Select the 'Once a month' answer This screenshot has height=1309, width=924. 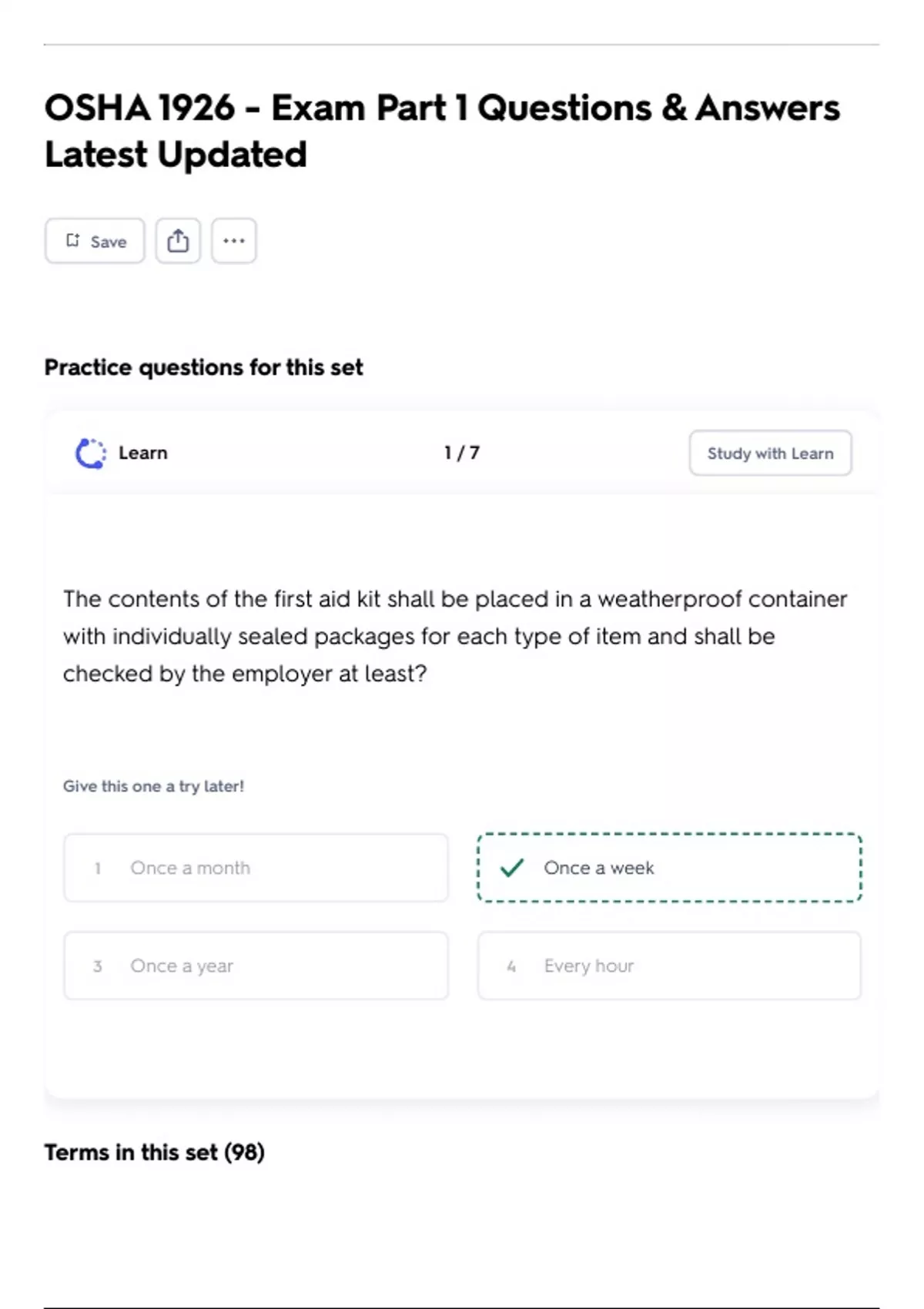coord(256,868)
